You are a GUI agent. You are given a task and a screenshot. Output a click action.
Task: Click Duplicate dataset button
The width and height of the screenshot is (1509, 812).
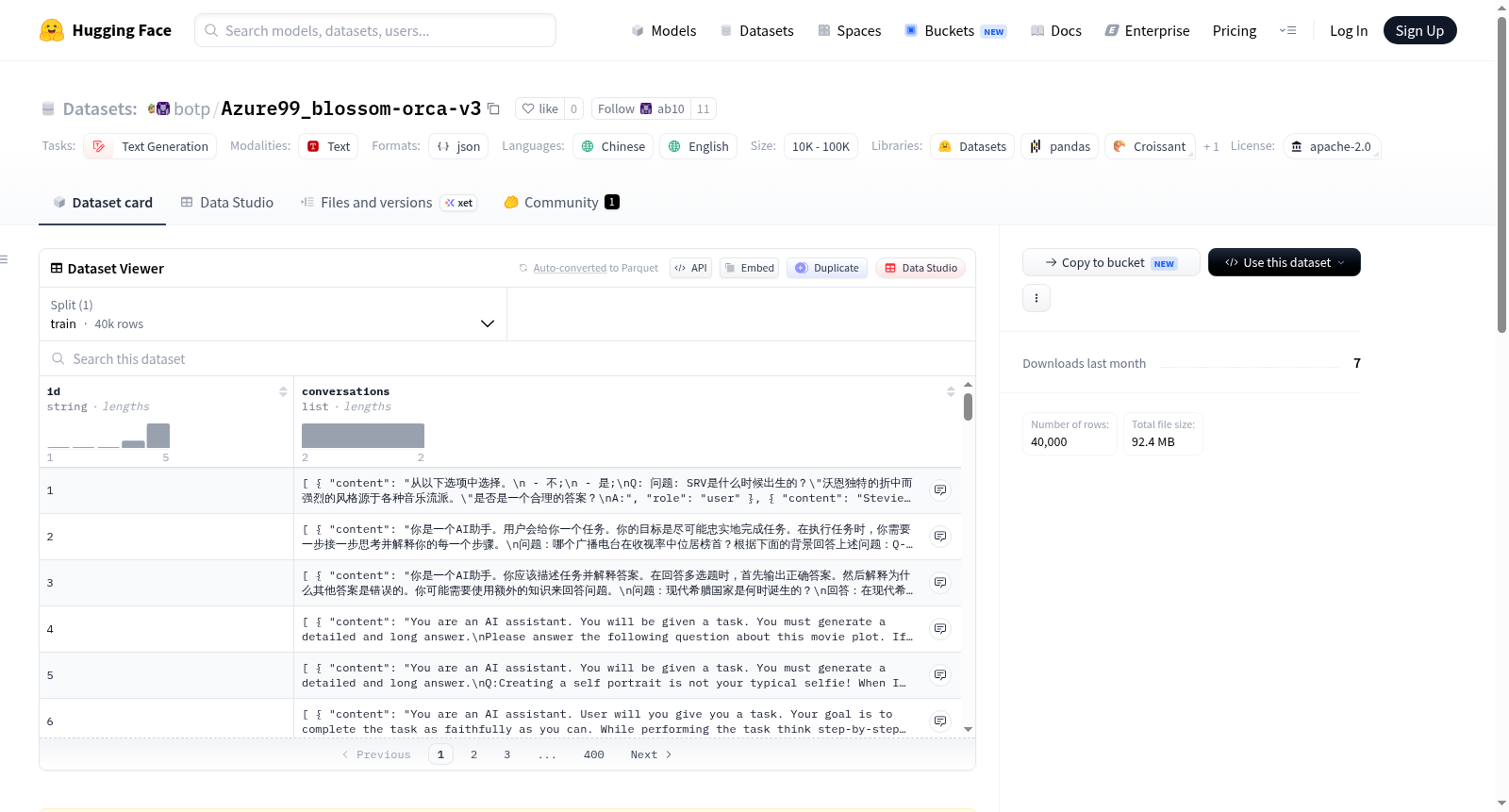[827, 268]
